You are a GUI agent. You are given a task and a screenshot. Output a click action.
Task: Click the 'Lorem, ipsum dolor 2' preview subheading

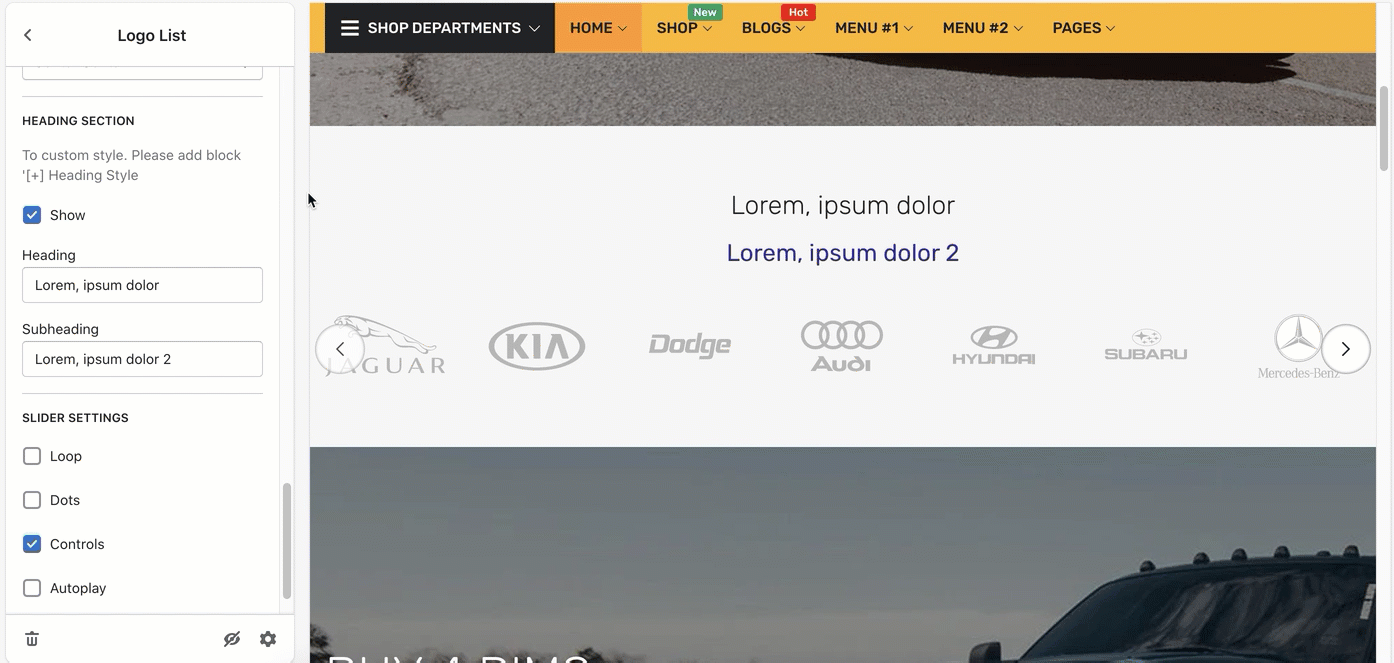(x=843, y=253)
